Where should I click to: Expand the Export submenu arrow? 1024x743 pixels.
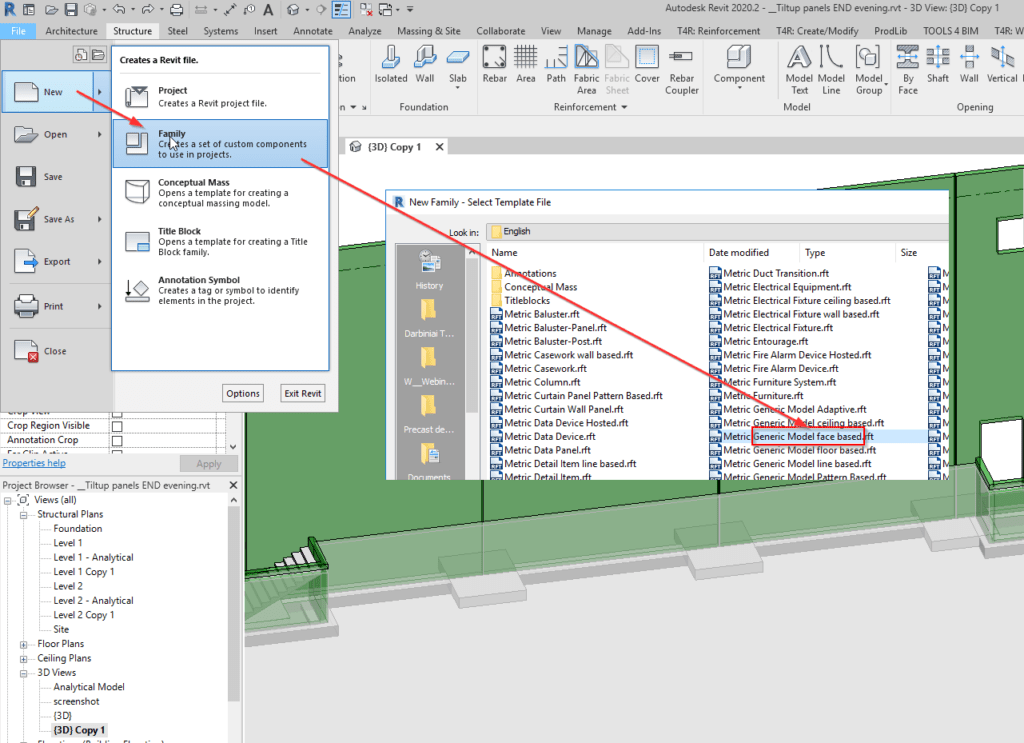pos(100,262)
